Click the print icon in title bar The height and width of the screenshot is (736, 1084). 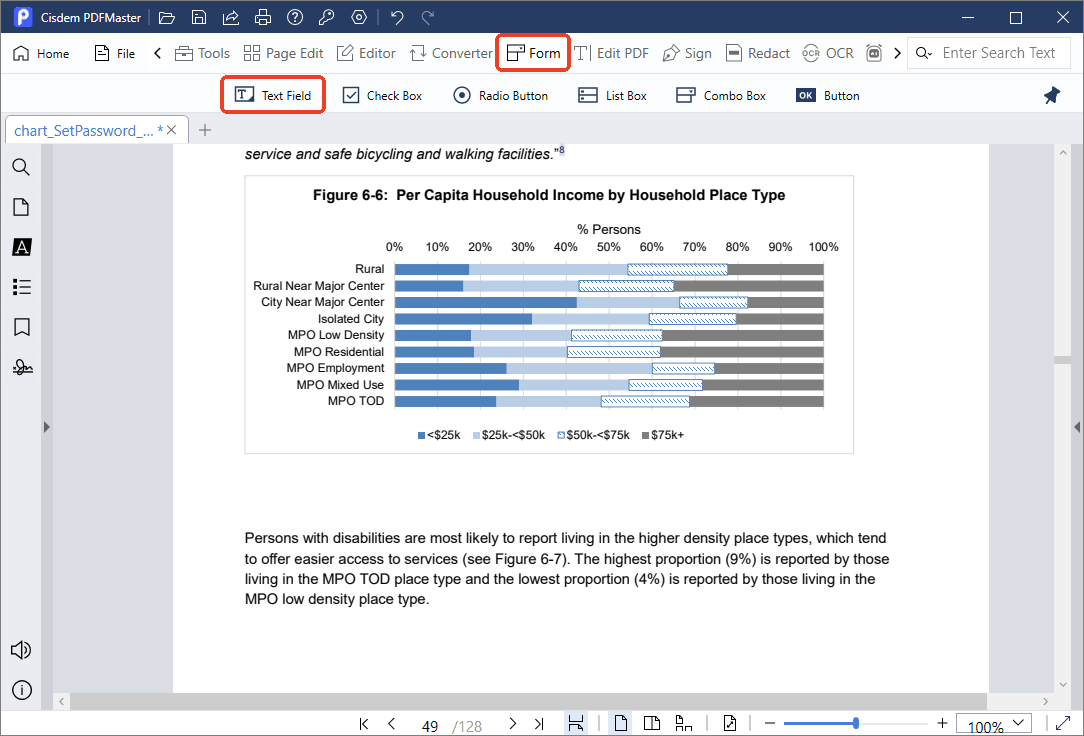point(263,17)
